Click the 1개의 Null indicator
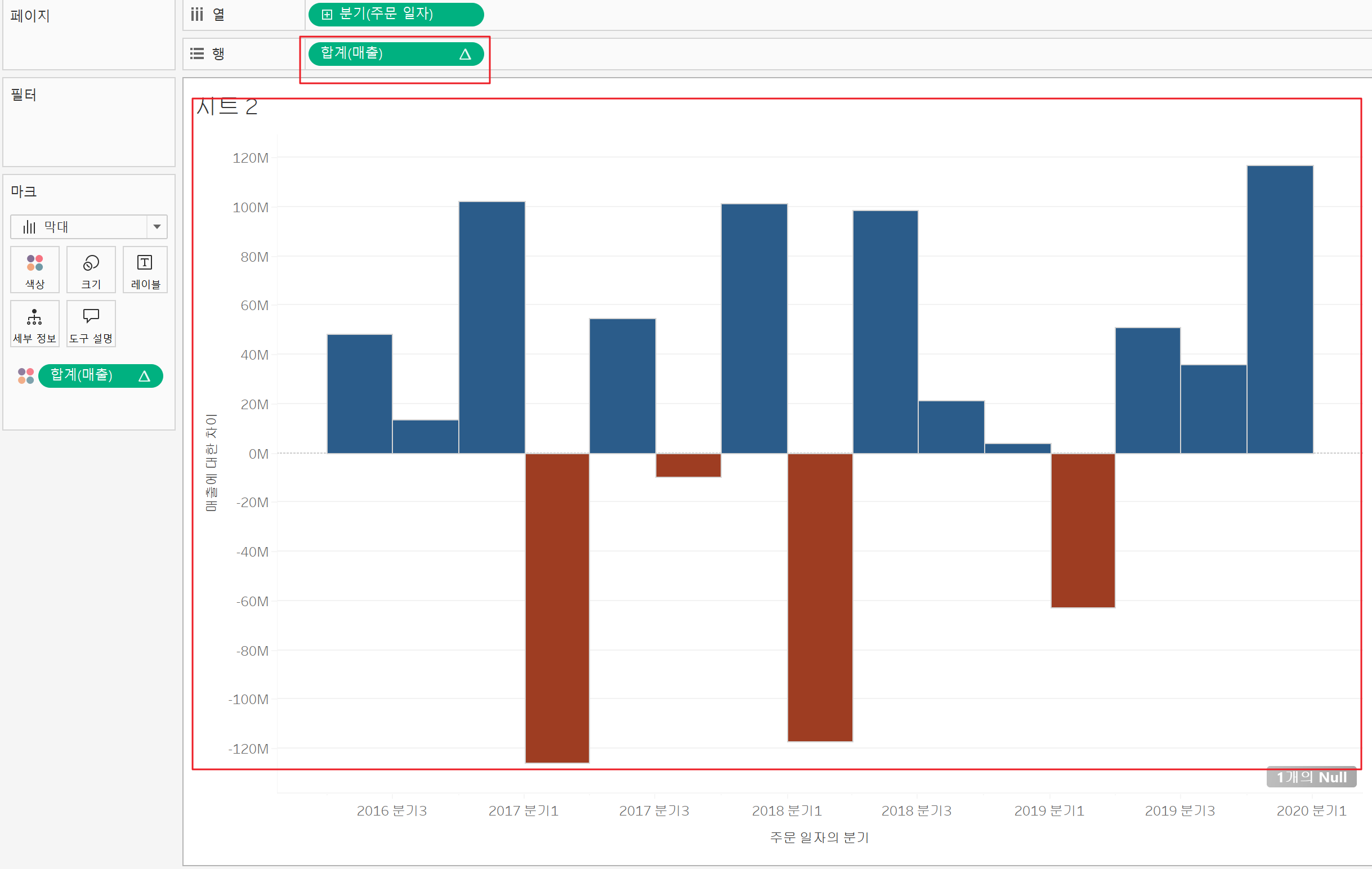 (x=1311, y=777)
